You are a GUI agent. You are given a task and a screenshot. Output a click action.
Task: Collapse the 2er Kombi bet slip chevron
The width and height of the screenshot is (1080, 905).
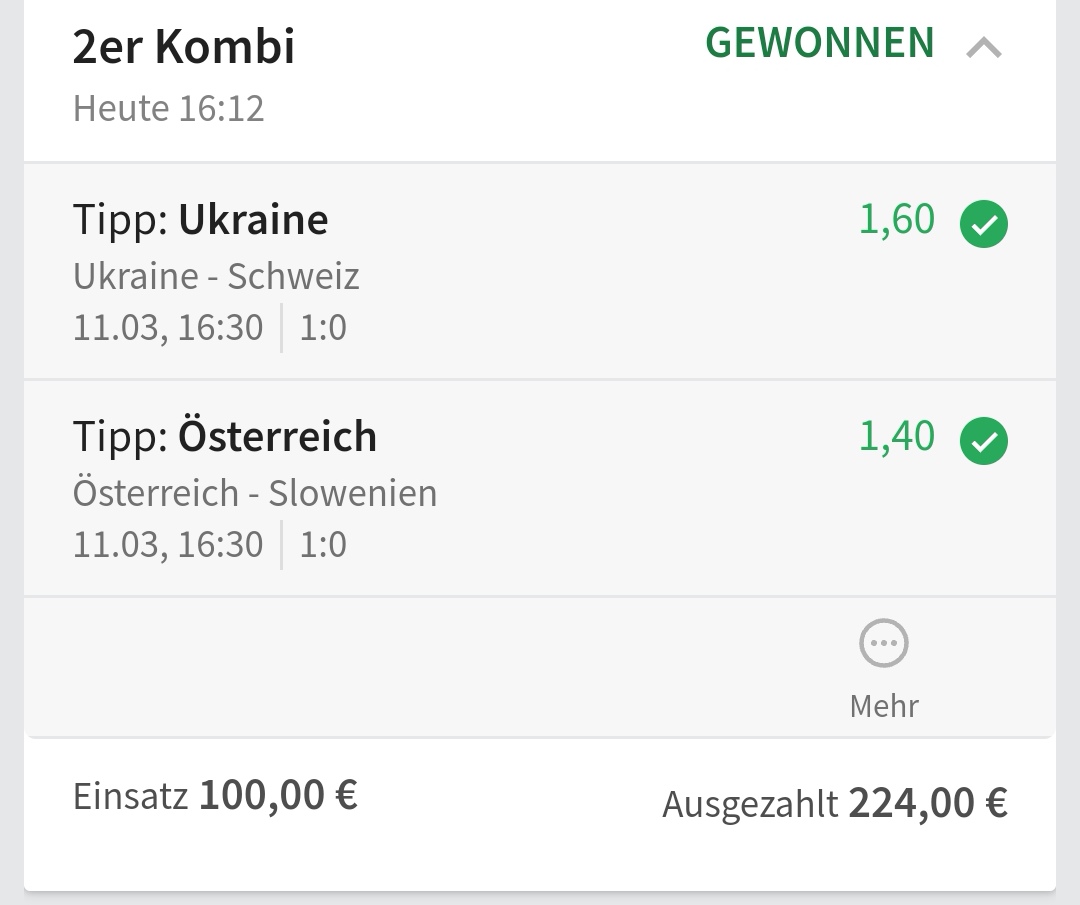pos(984,47)
